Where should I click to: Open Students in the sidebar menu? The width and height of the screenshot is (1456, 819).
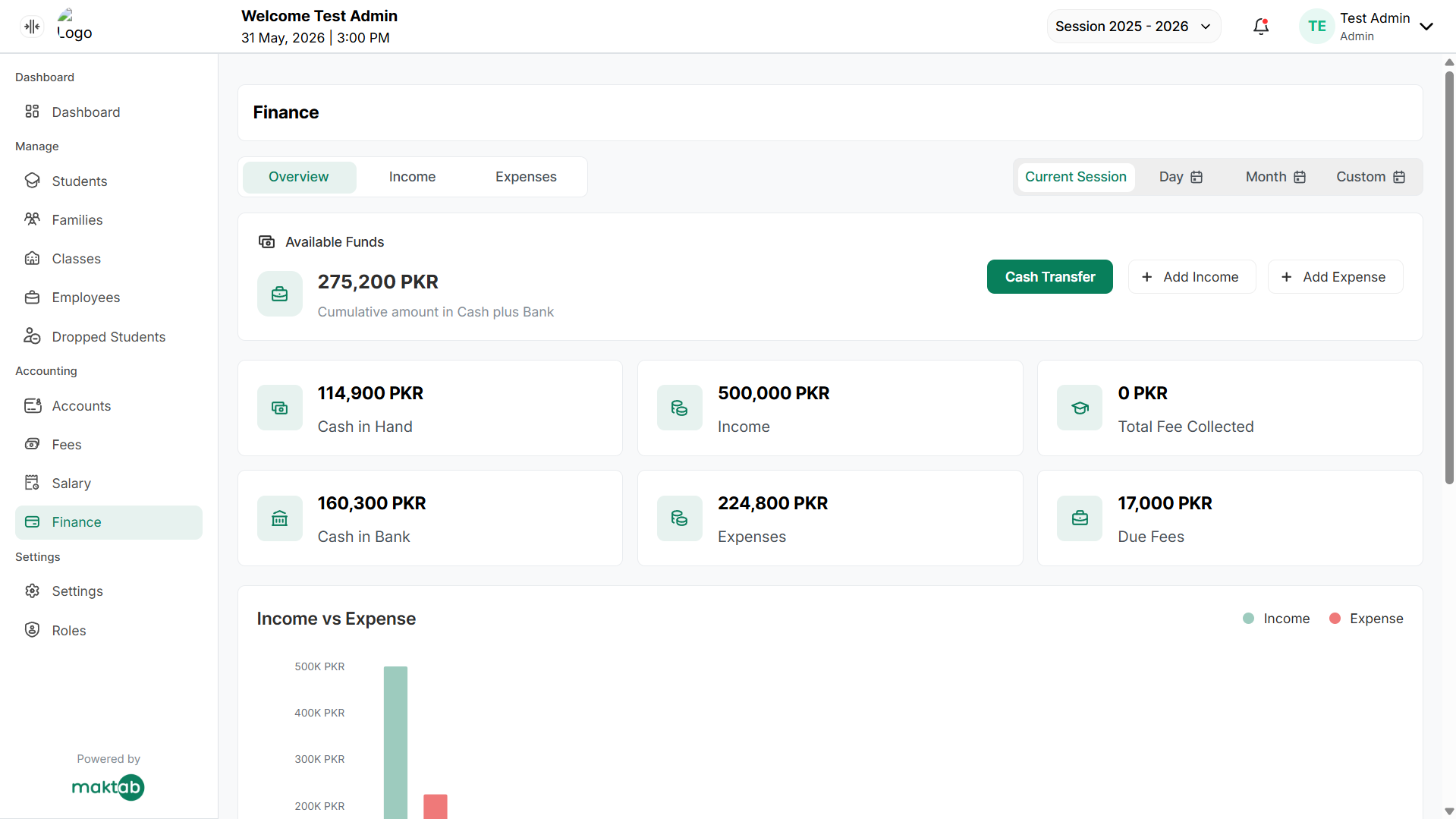point(108,181)
